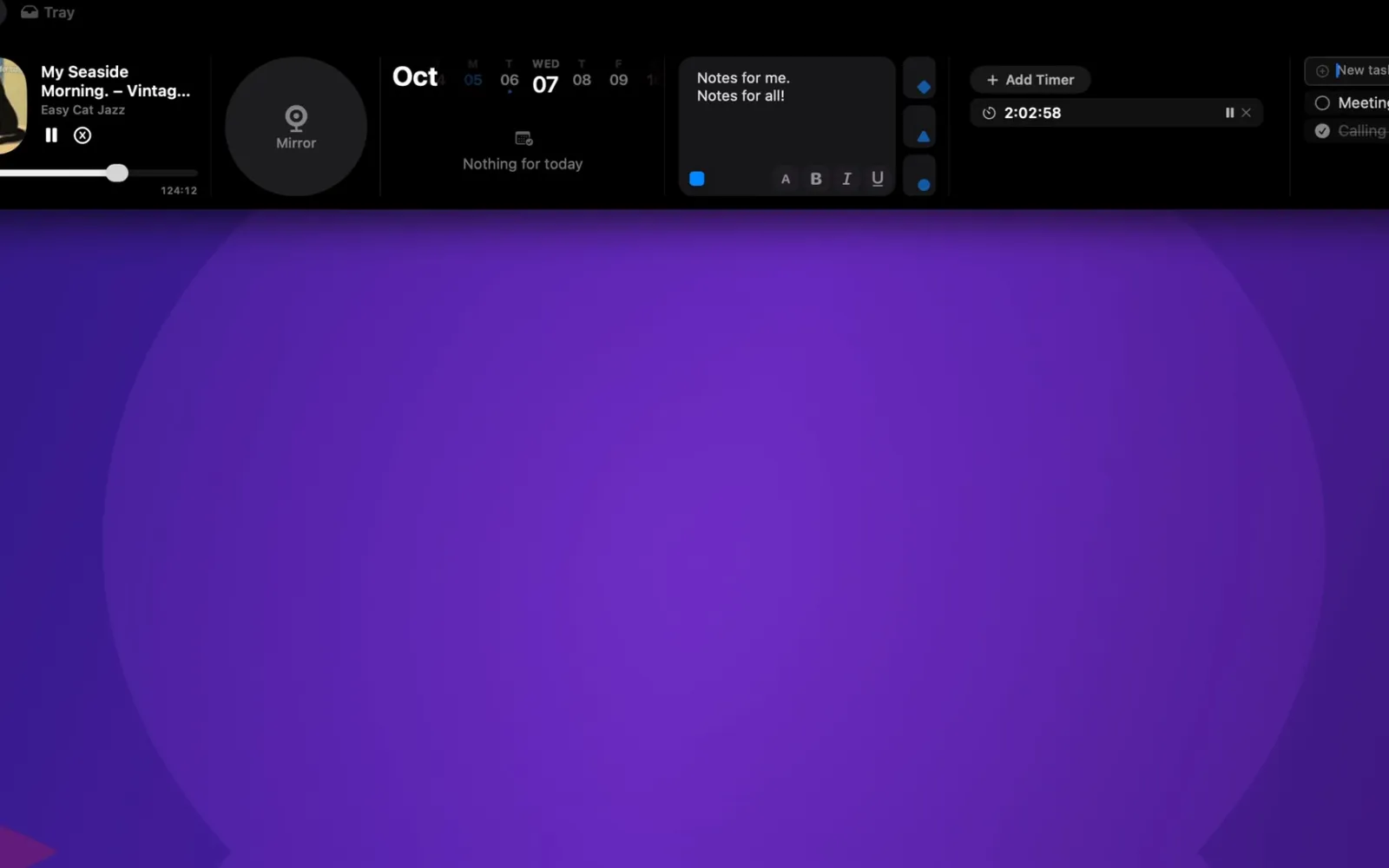
Task: Select date 06 in the calendar
Action: pyautogui.click(x=510, y=80)
